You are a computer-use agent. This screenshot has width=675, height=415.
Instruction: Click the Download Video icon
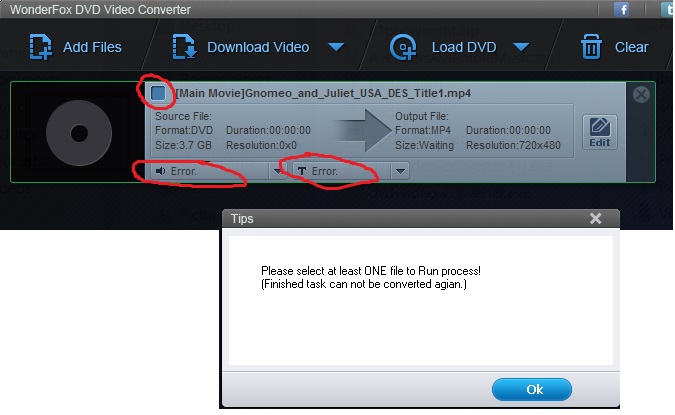click(184, 46)
